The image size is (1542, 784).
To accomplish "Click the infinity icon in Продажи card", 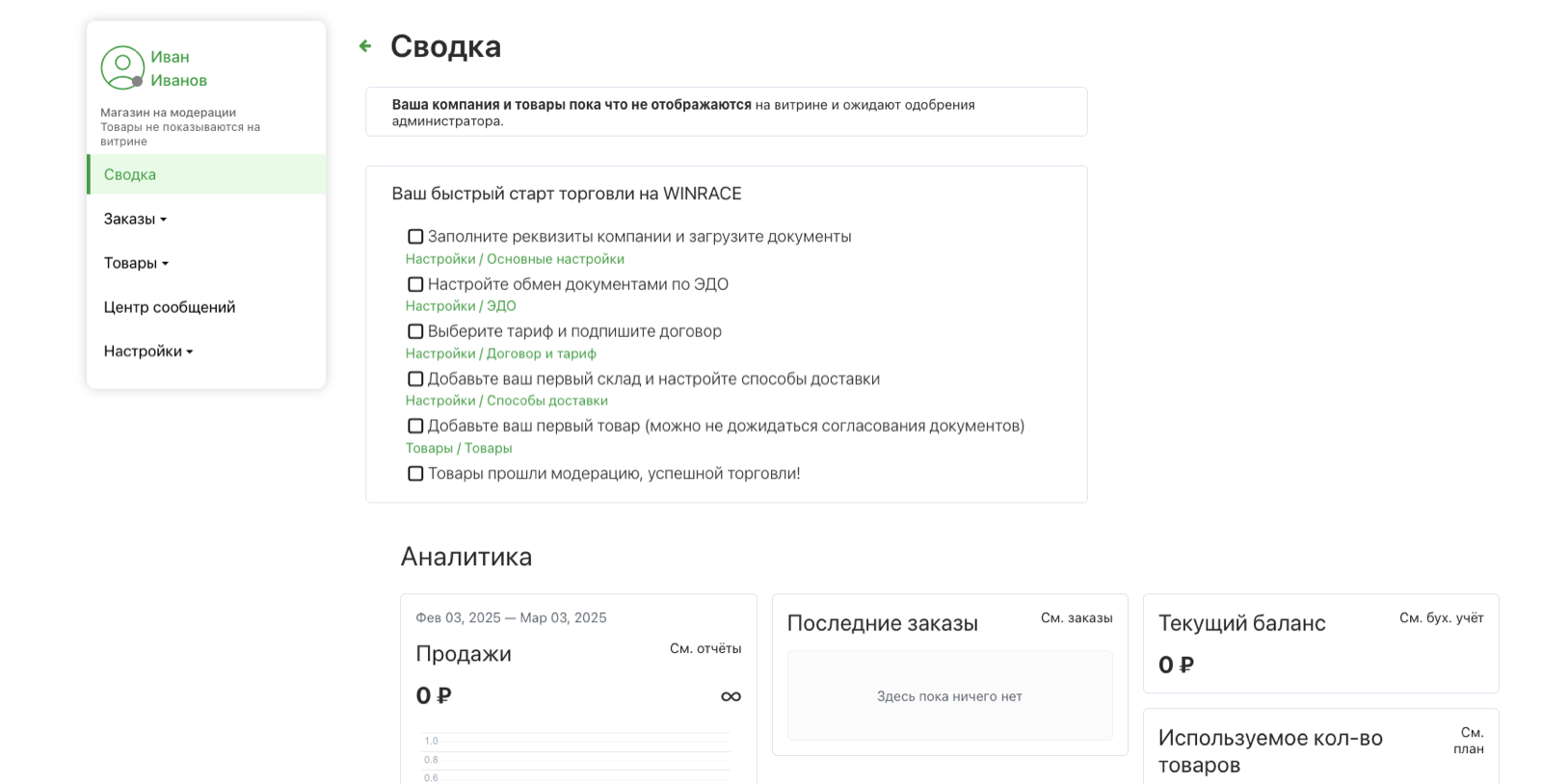I will tap(731, 696).
